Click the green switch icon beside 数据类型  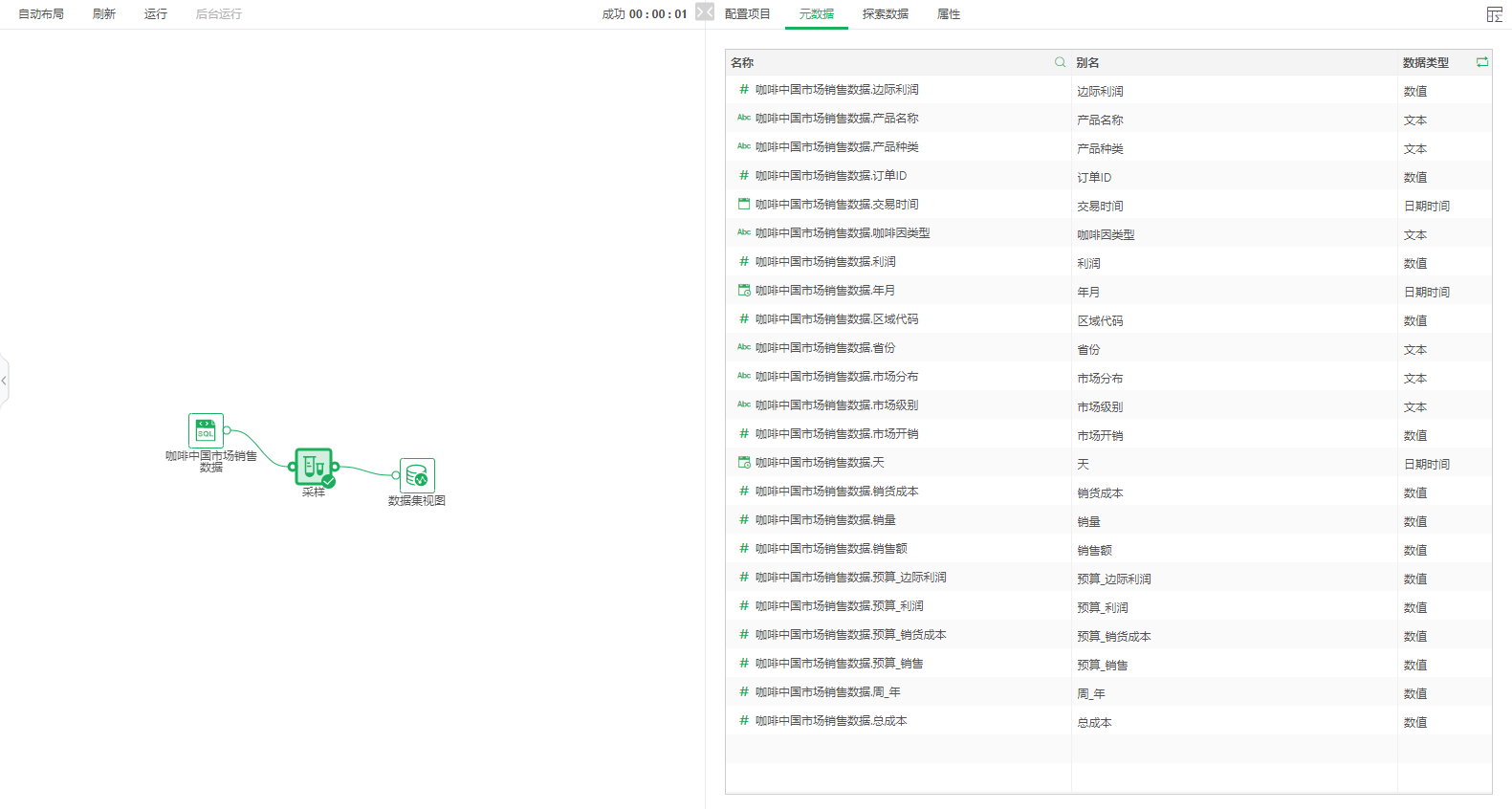(x=1481, y=62)
